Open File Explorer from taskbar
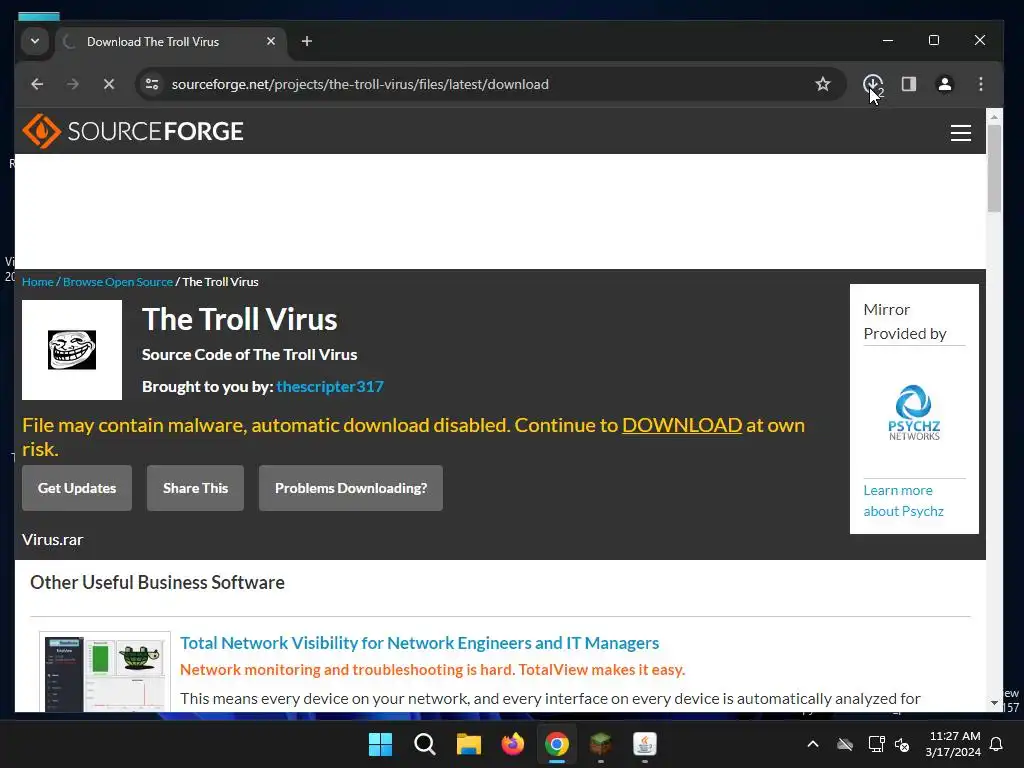The width and height of the screenshot is (1024, 768). click(468, 744)
